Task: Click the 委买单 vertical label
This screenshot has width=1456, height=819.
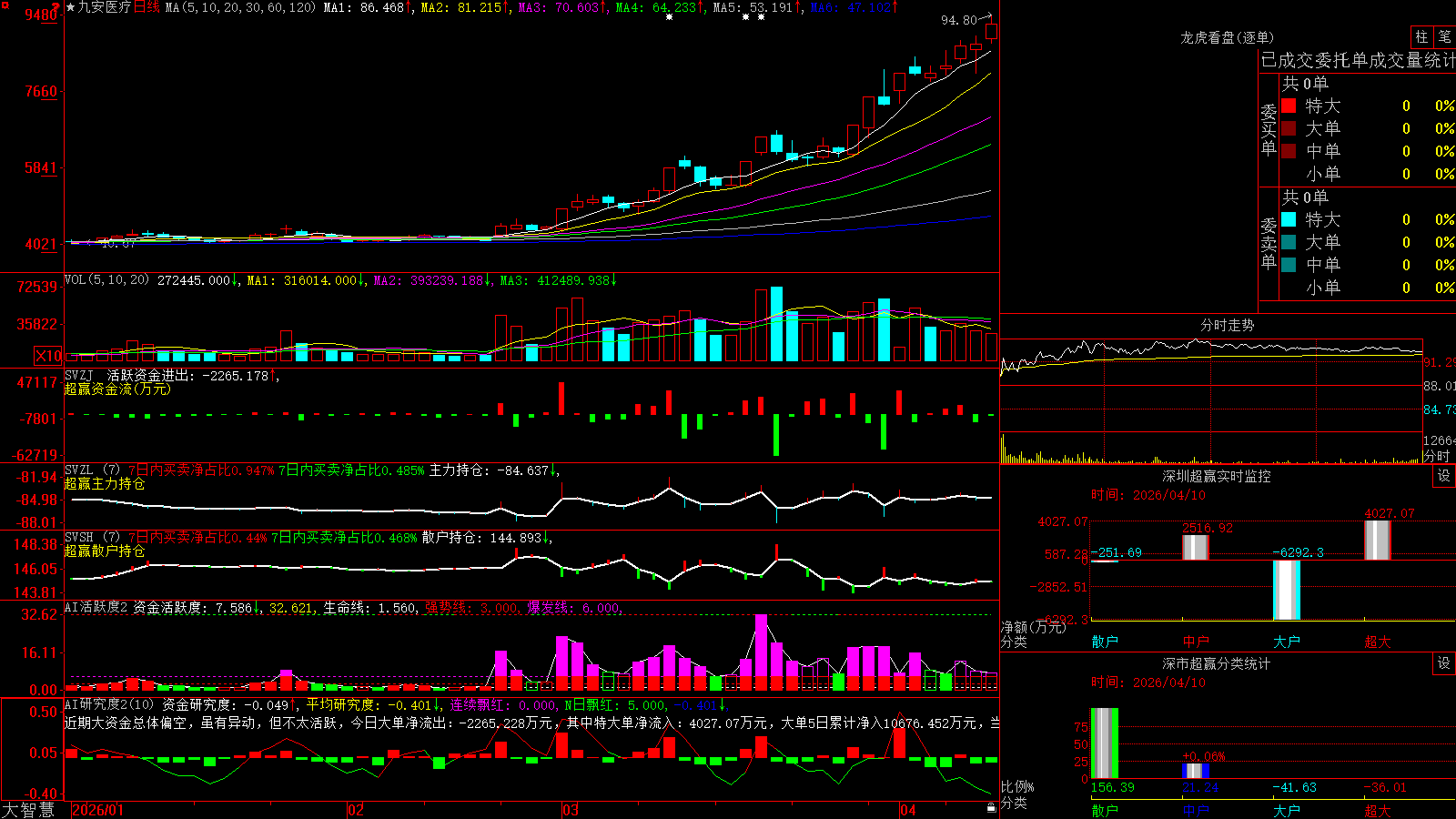Action: 1269,129
